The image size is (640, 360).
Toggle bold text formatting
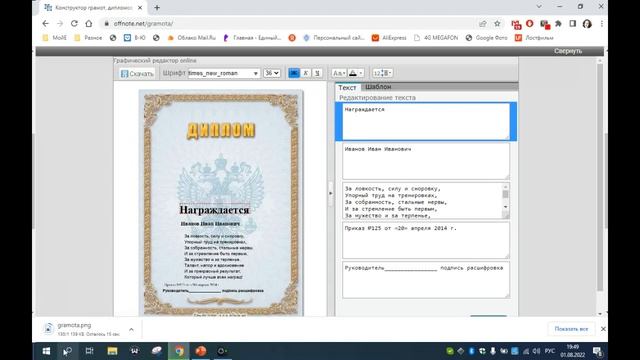click(x=294, y=73)
